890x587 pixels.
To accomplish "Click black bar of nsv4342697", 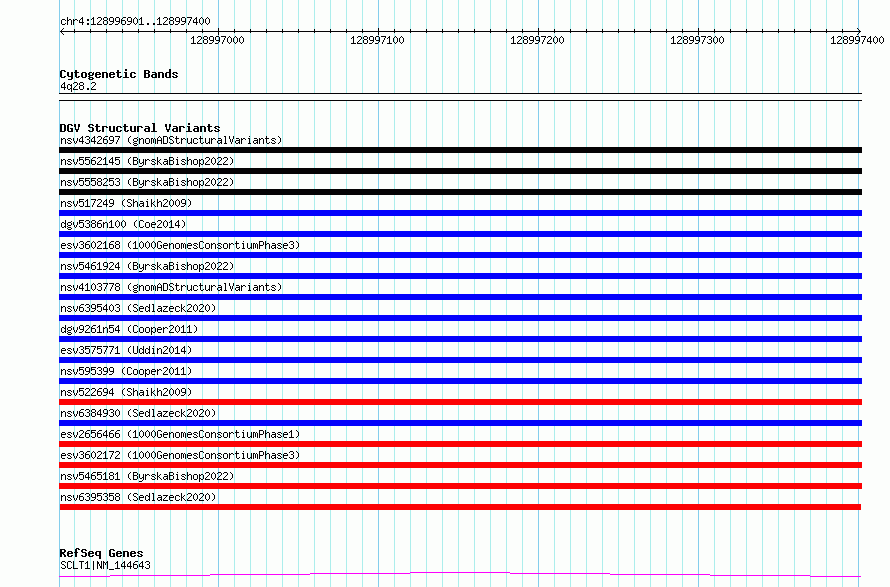I will pos(460,150).
